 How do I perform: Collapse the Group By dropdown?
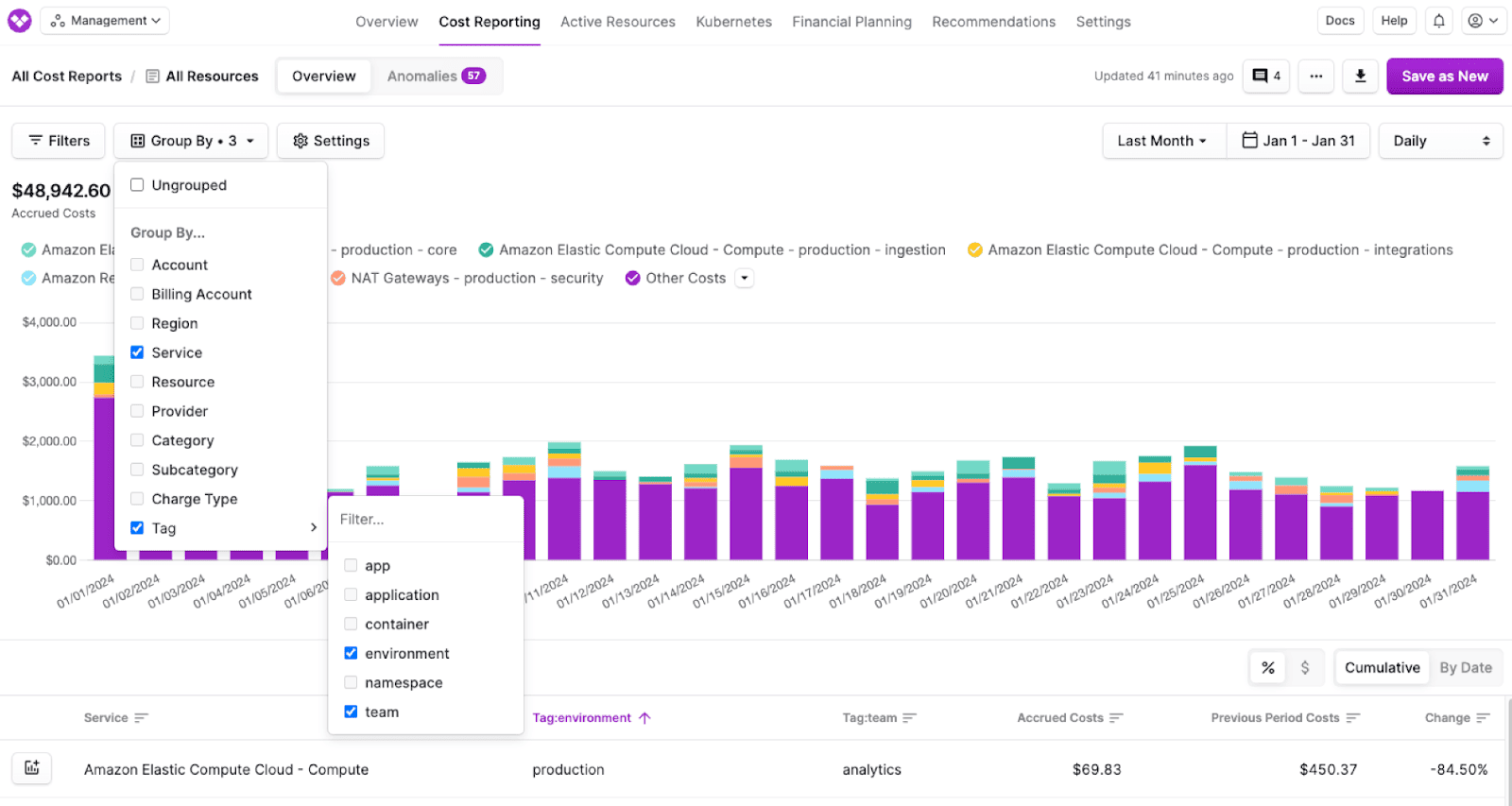pos(191,141)
